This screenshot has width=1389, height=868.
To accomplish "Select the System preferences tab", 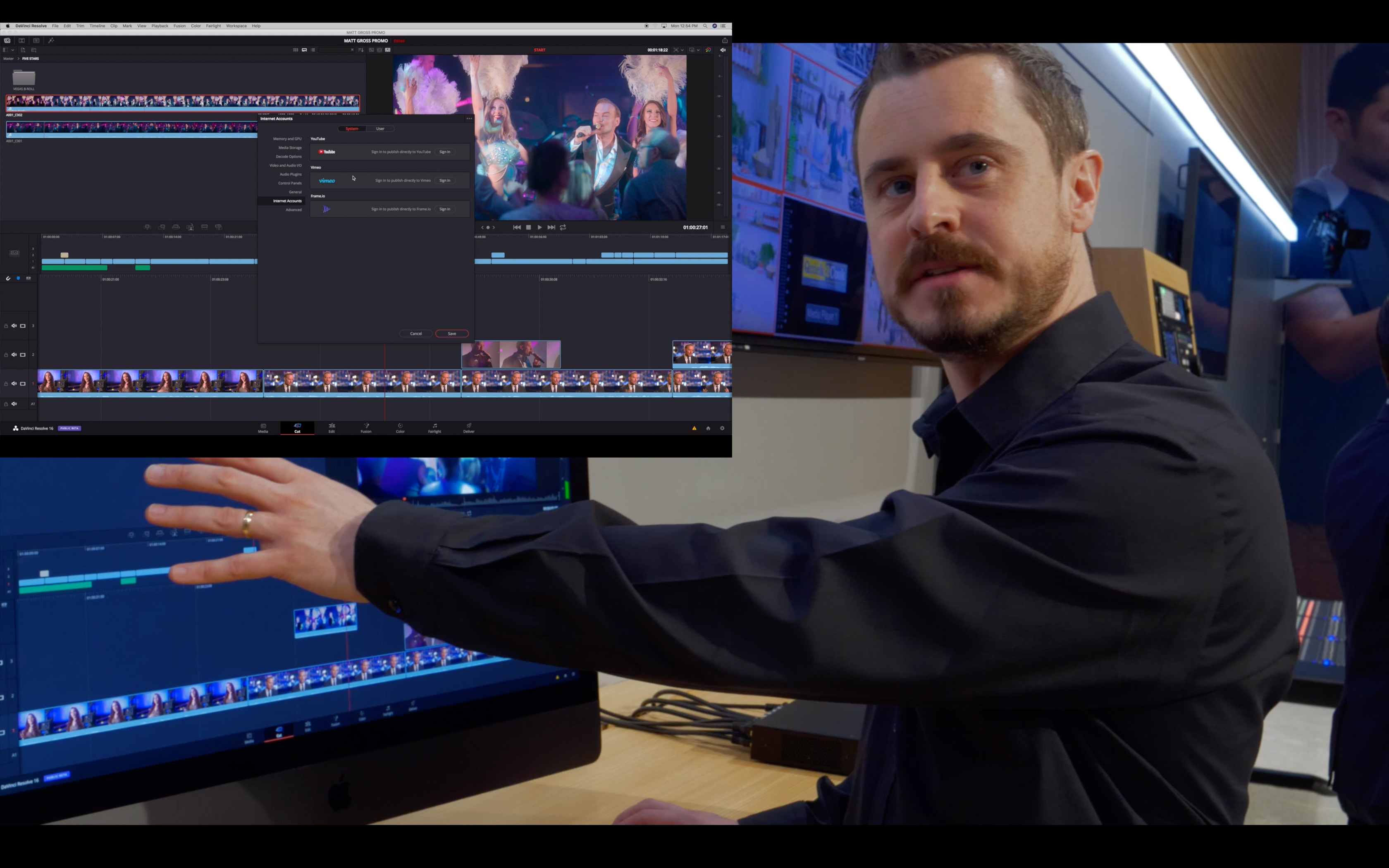I will pyautogui.click(x=352, y=129).
